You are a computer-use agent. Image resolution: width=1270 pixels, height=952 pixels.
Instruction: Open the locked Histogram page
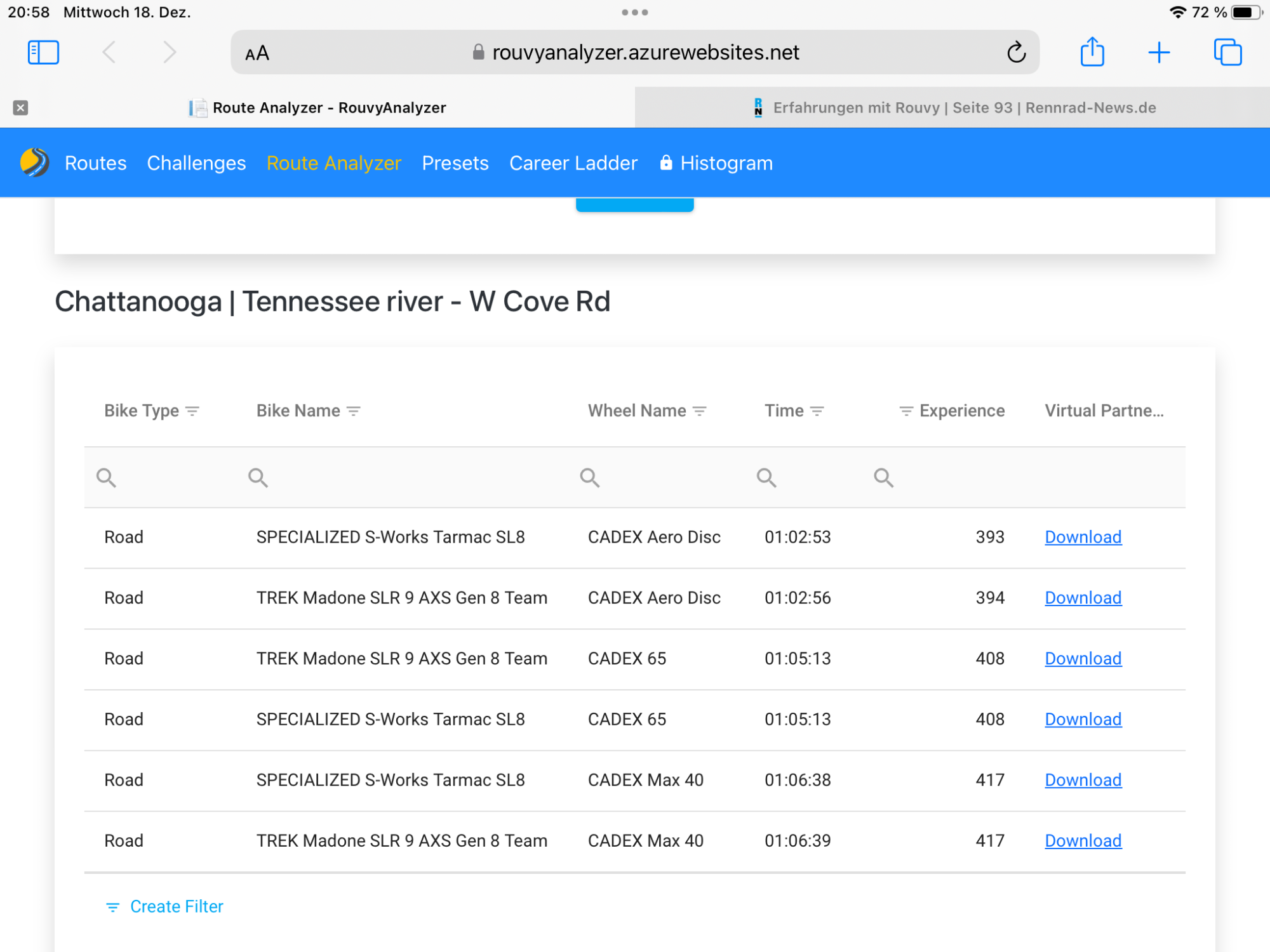(x=716, y=163)
